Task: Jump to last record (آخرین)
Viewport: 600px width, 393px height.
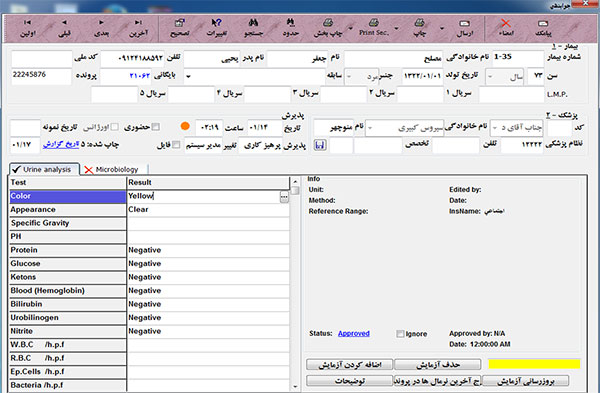Action: tap(138, 28)
